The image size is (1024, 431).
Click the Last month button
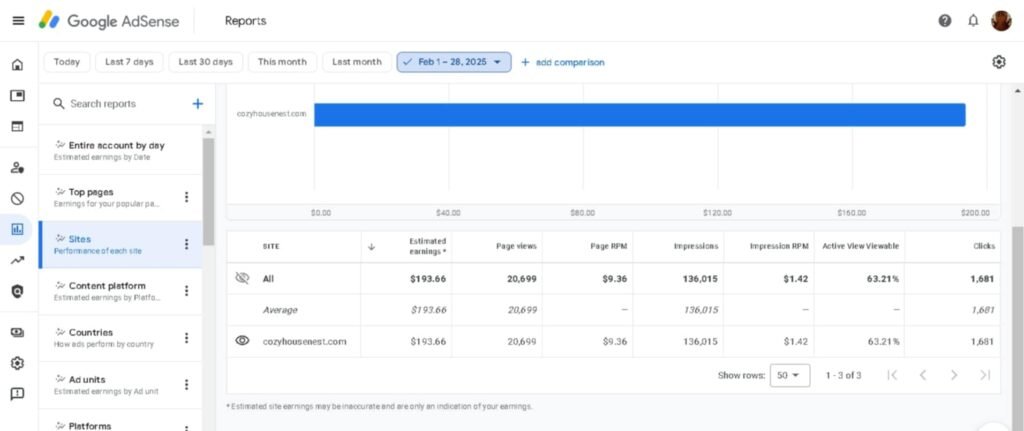point(357,62)
